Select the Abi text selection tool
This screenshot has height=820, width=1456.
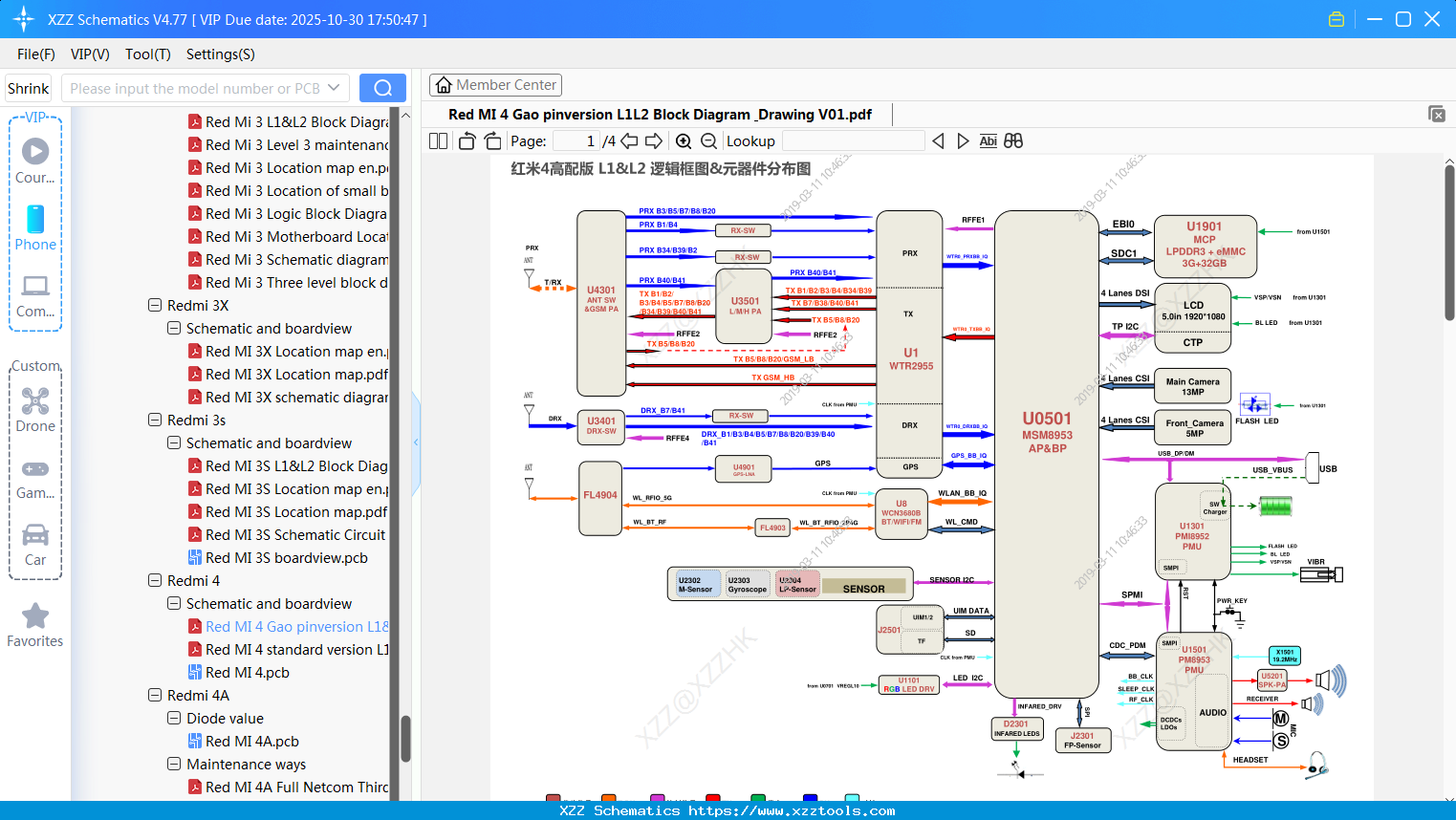click(x=989, y=140)
